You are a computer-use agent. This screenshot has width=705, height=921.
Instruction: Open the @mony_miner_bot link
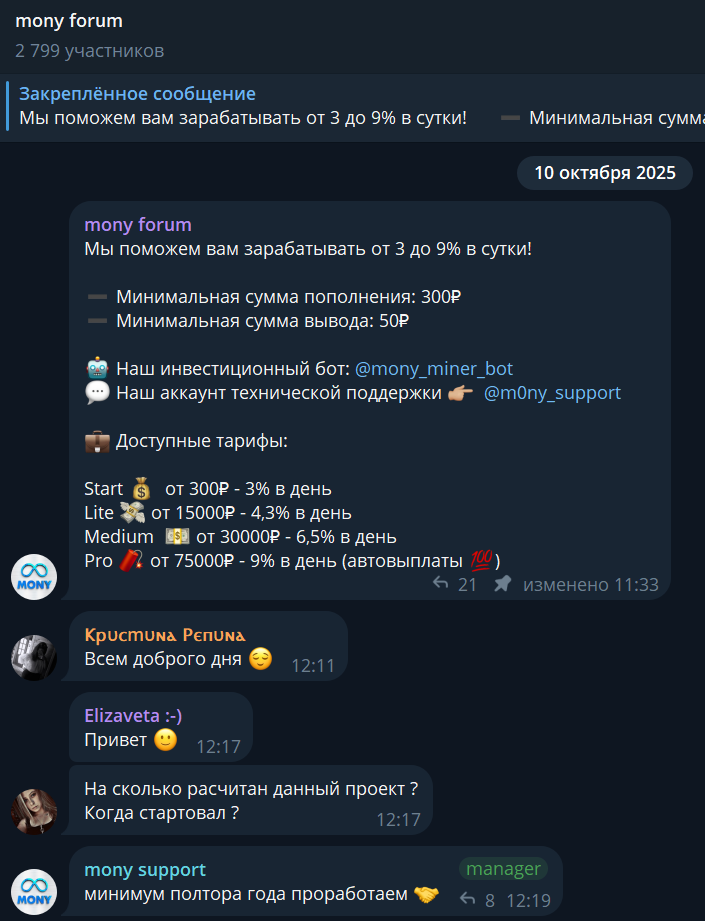tap(434, 369)
